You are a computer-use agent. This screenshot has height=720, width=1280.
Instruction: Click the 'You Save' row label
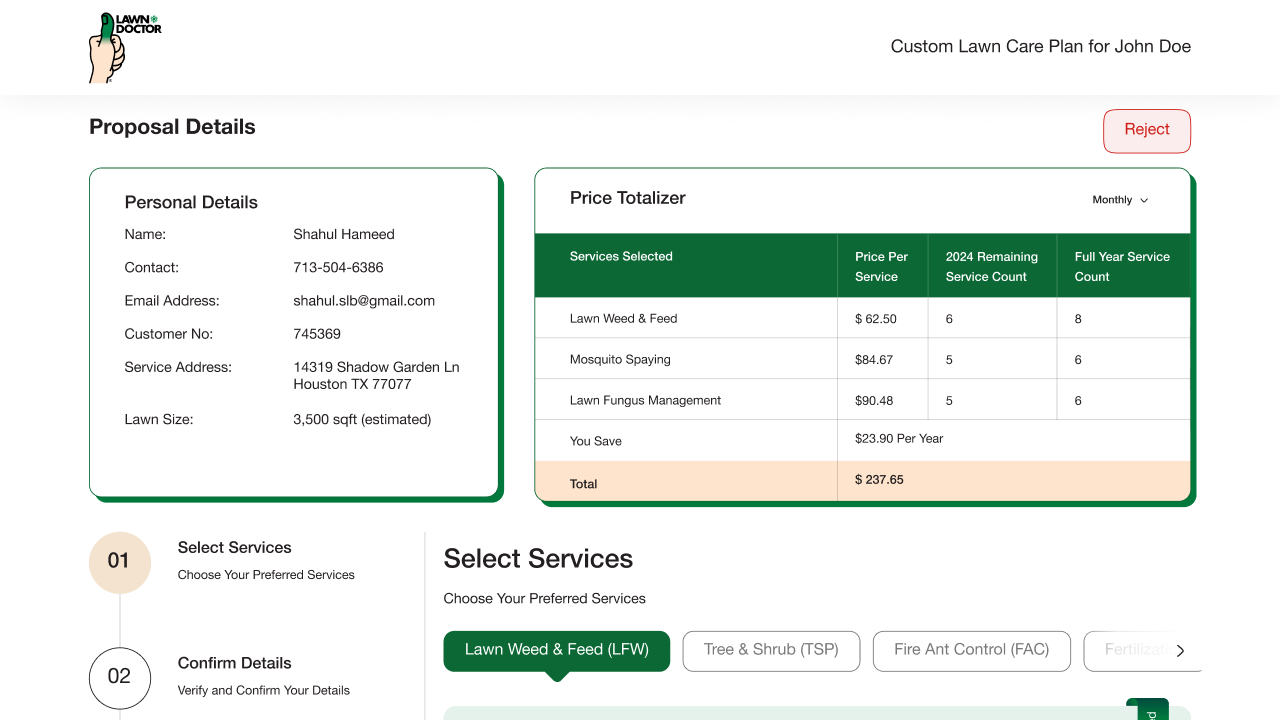596,441
